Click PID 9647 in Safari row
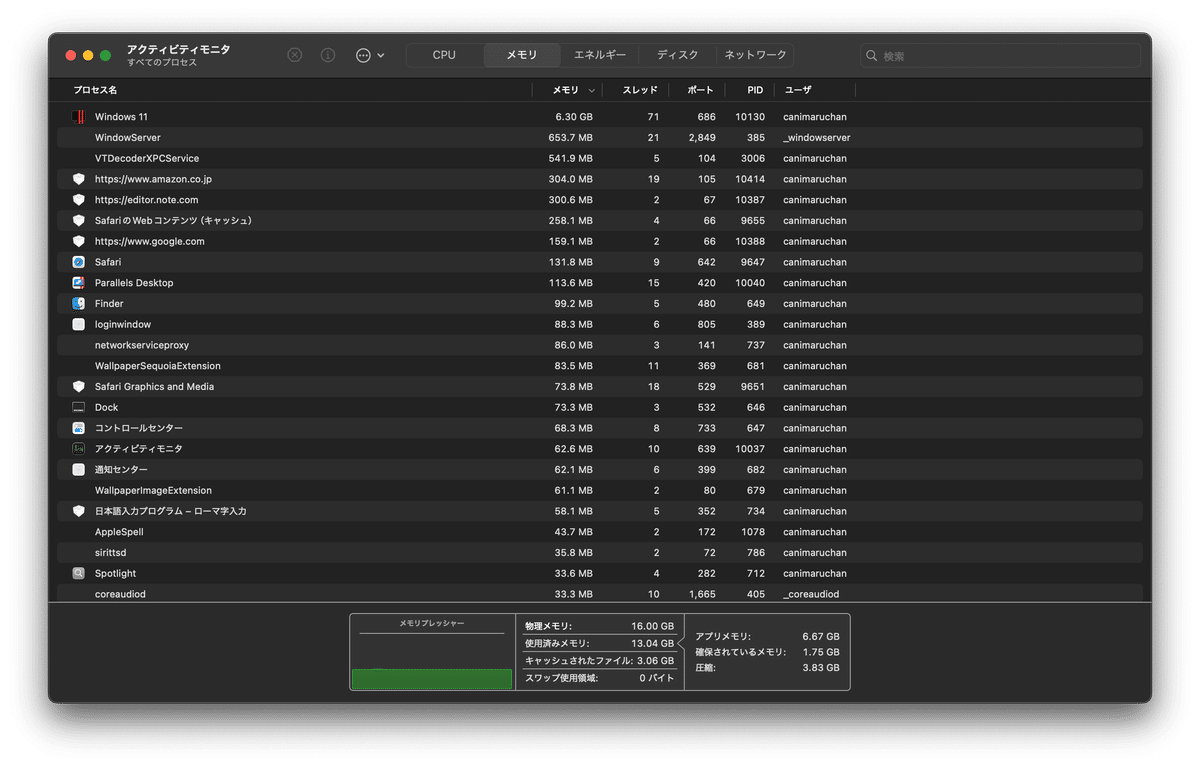1200x767 pixels. [753, 262]
